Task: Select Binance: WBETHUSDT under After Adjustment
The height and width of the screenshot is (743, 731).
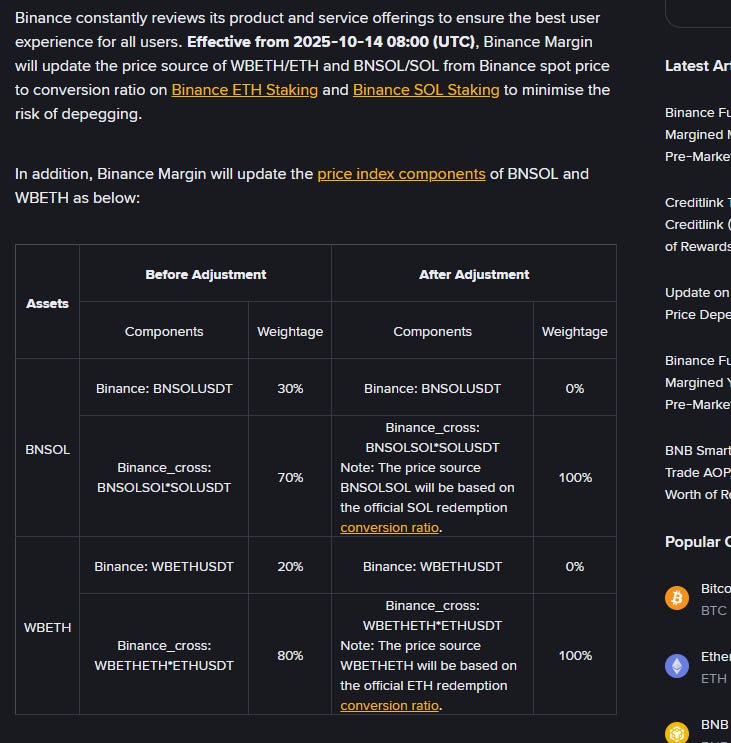Action: [x=432, y=566]
